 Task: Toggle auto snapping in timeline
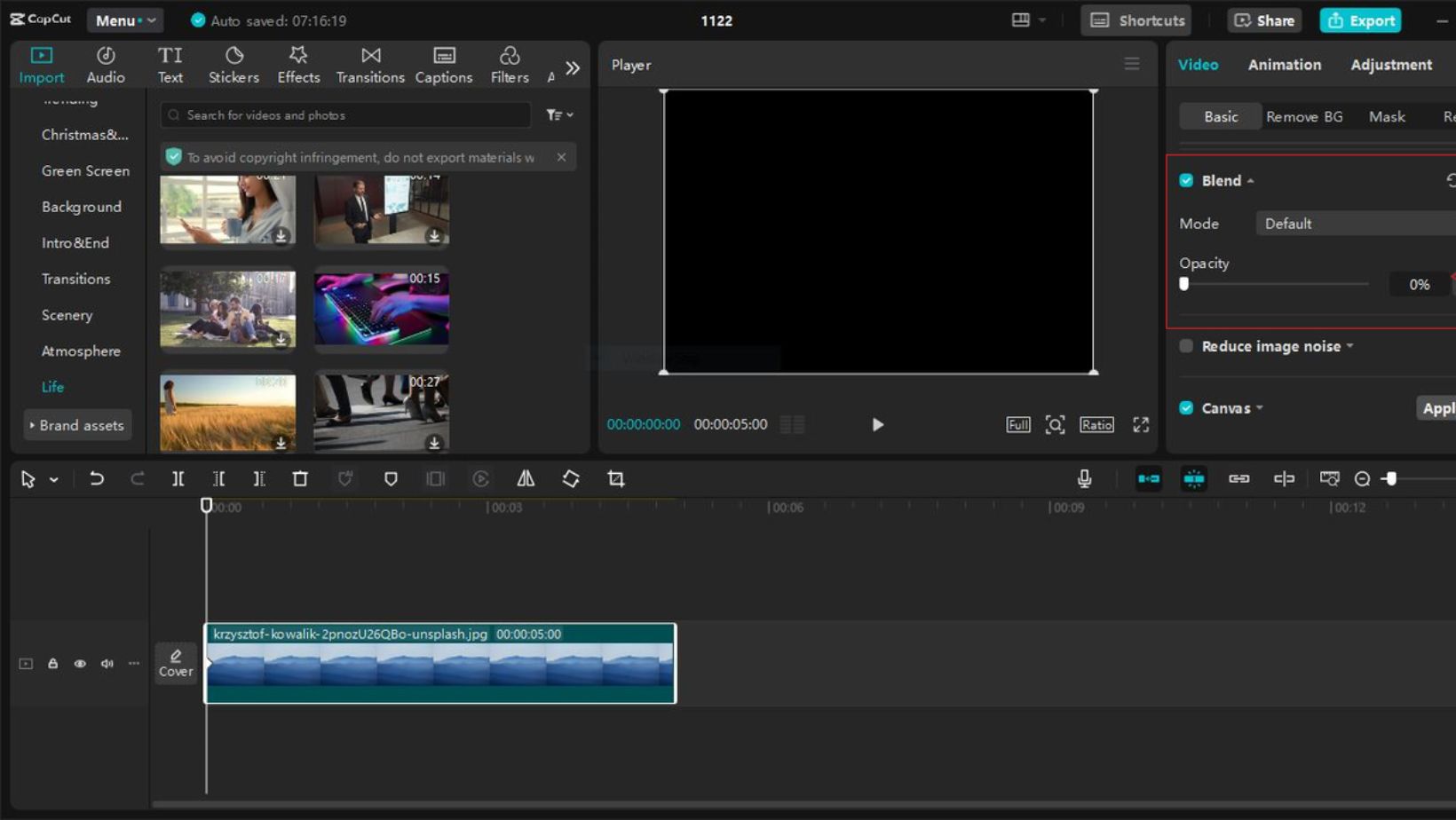click(x=1194, y=479)
